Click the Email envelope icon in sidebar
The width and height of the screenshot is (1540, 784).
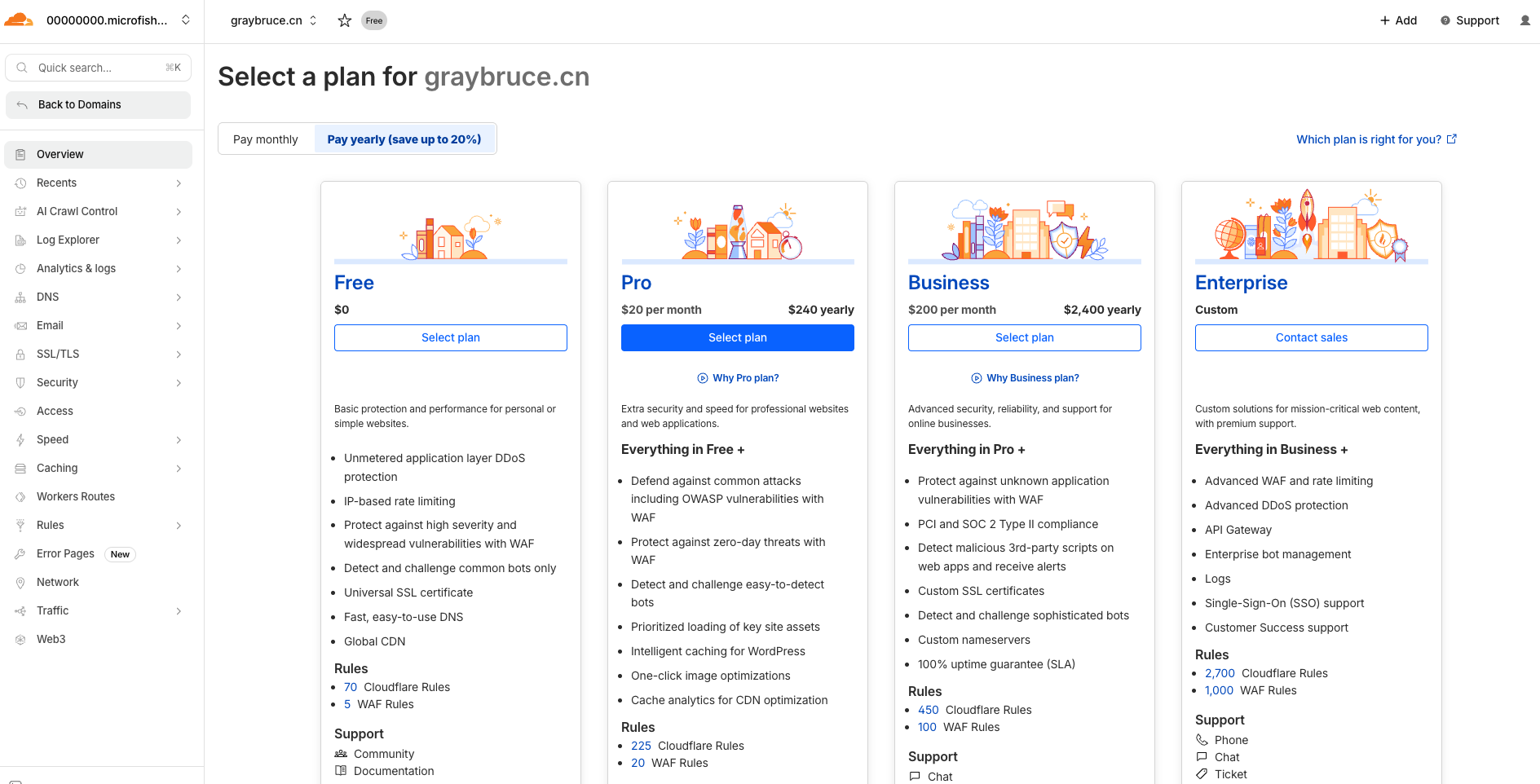(x=20, y=326)
